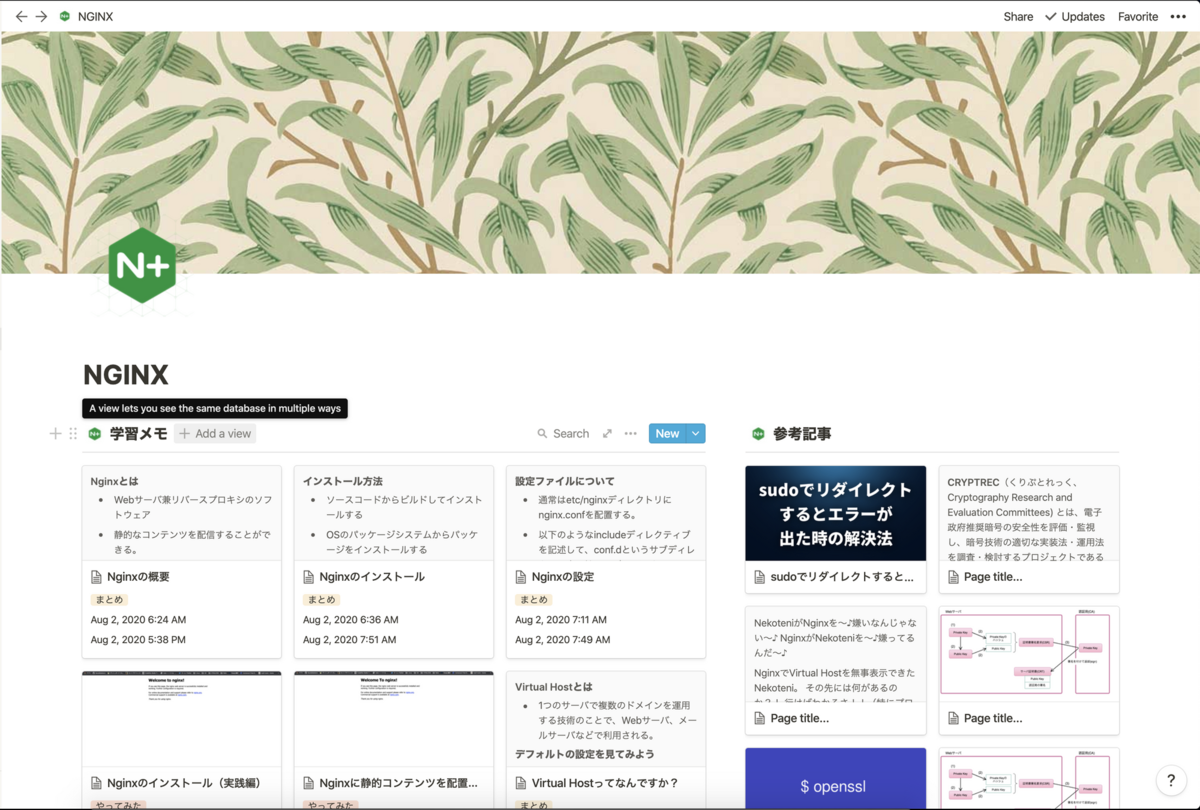Click the six-dot drag handle
1200x810 pixels.
tap(73, 433)
